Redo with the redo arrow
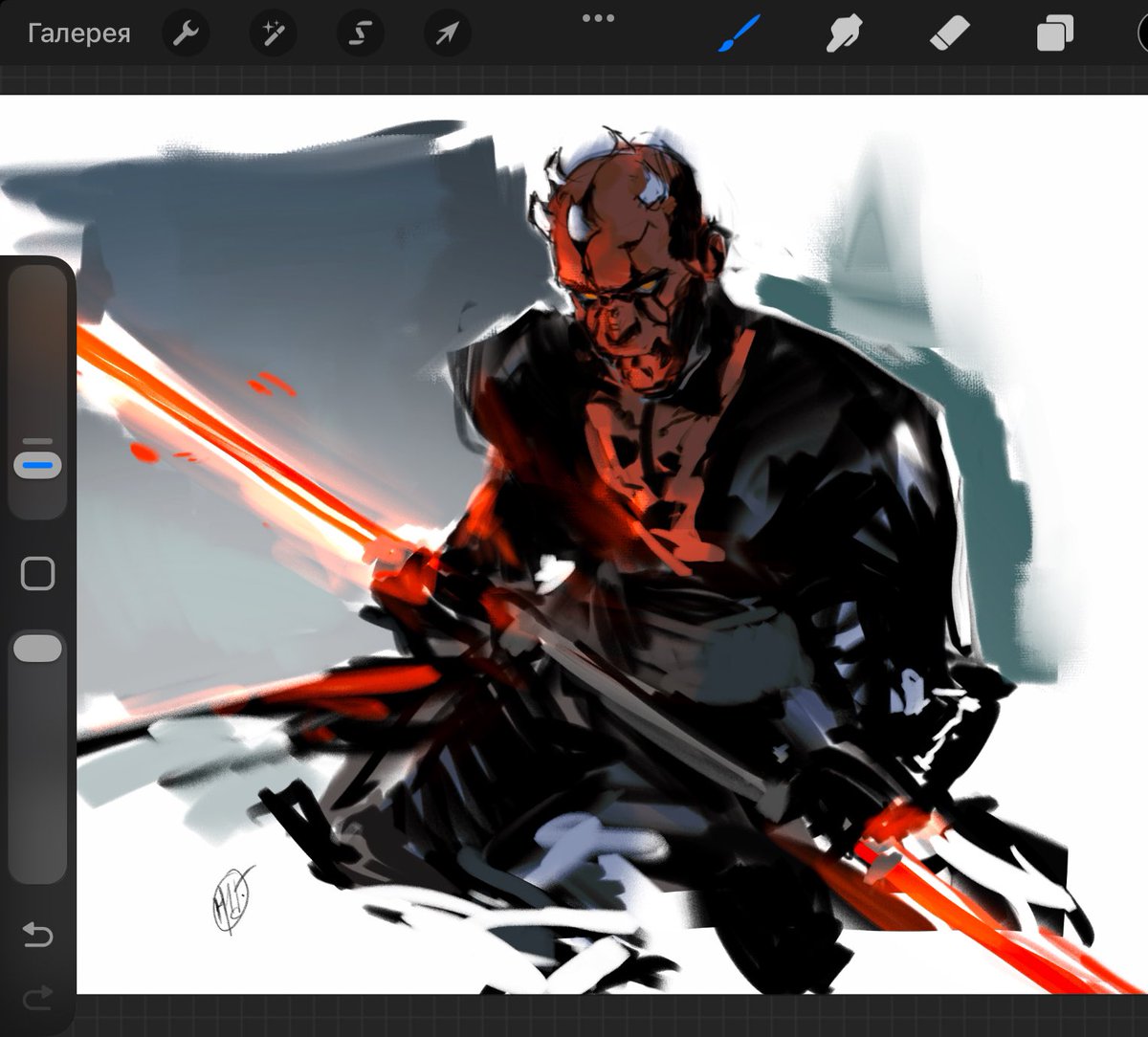This screenshot has width=1148, height=1037. point(37,1001)
